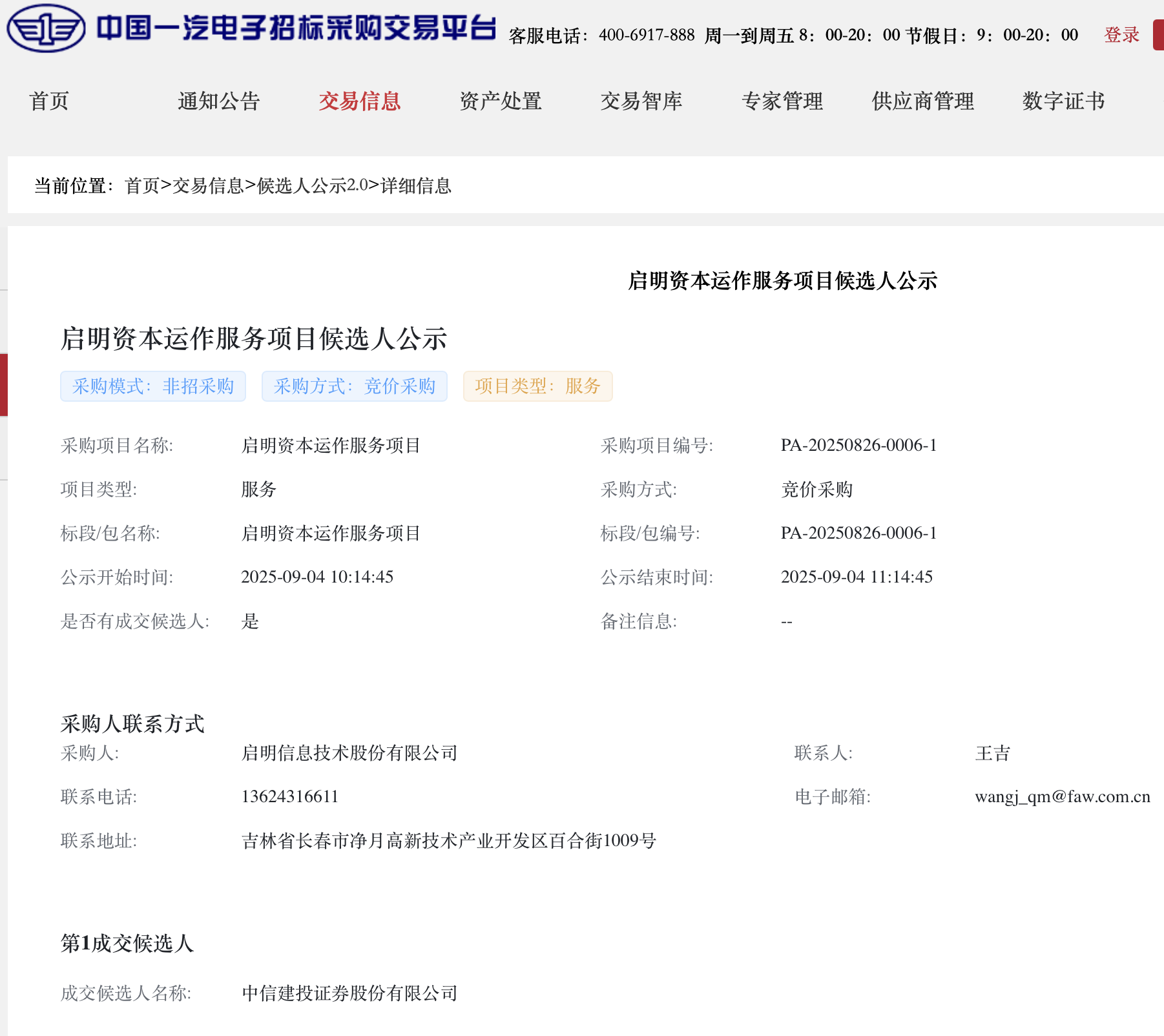Click the 项目类型：服务 orange tag
The image size is (1164, 1036).
coord(538,386)
